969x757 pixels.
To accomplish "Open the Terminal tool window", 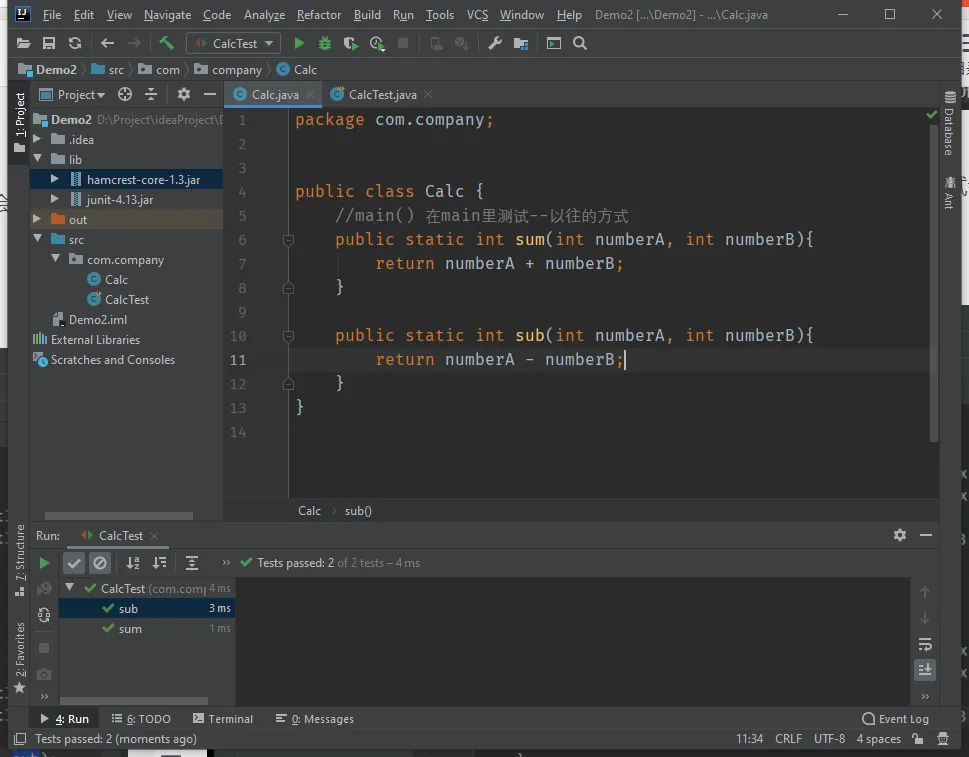I will pyautogui.click(x=222, y=719).
